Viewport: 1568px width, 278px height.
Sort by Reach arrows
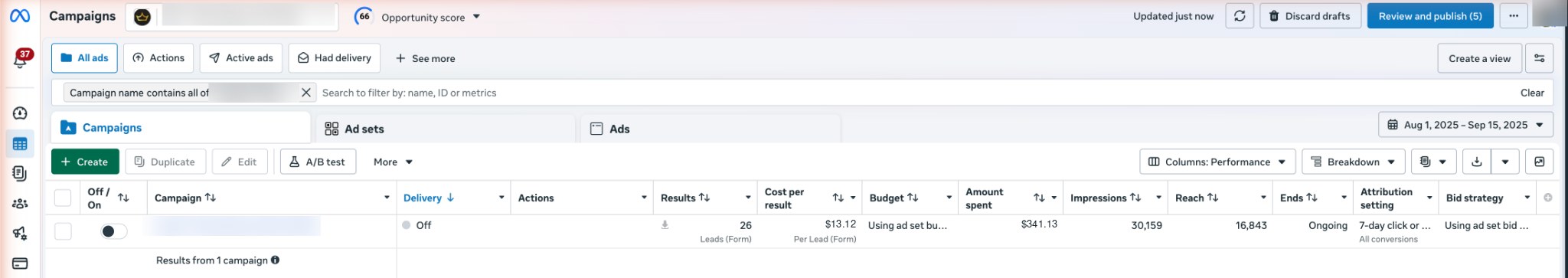[1213, 198]
